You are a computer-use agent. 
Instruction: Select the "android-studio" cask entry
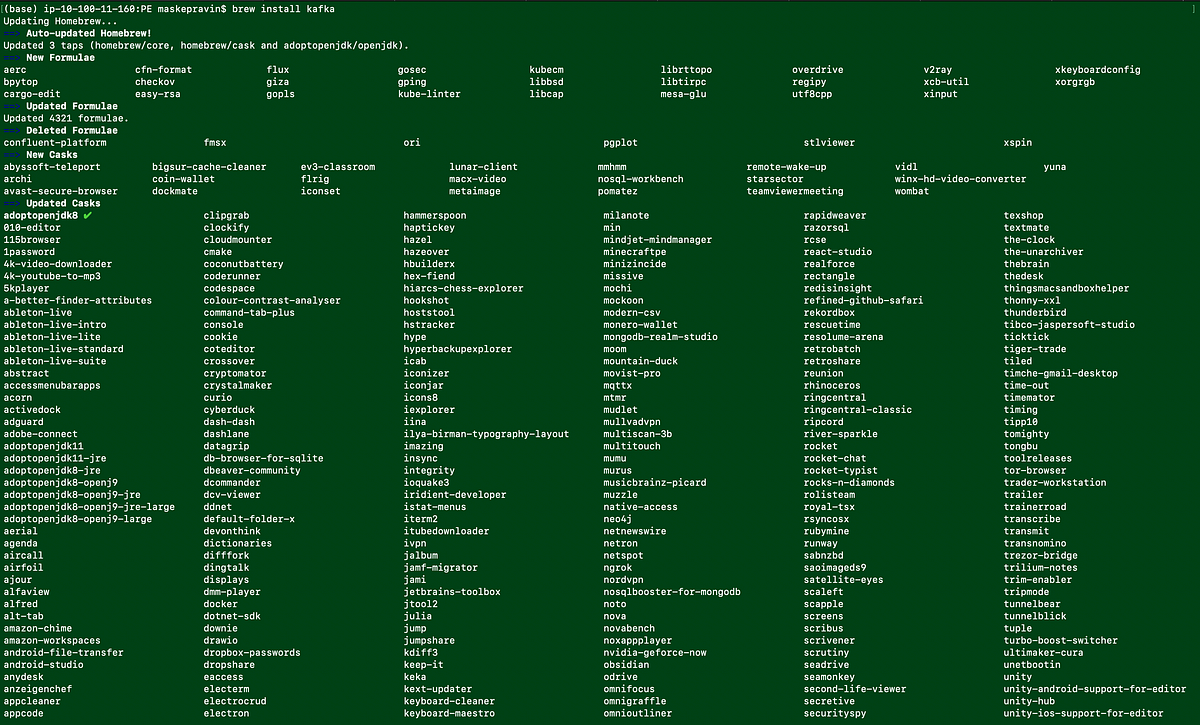click(43, 664)
